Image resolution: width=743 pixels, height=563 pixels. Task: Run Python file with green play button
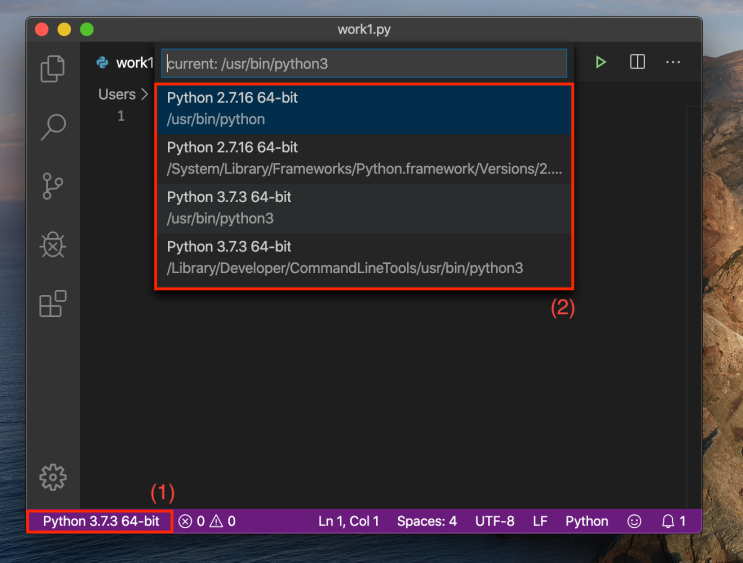click(600, 62)
